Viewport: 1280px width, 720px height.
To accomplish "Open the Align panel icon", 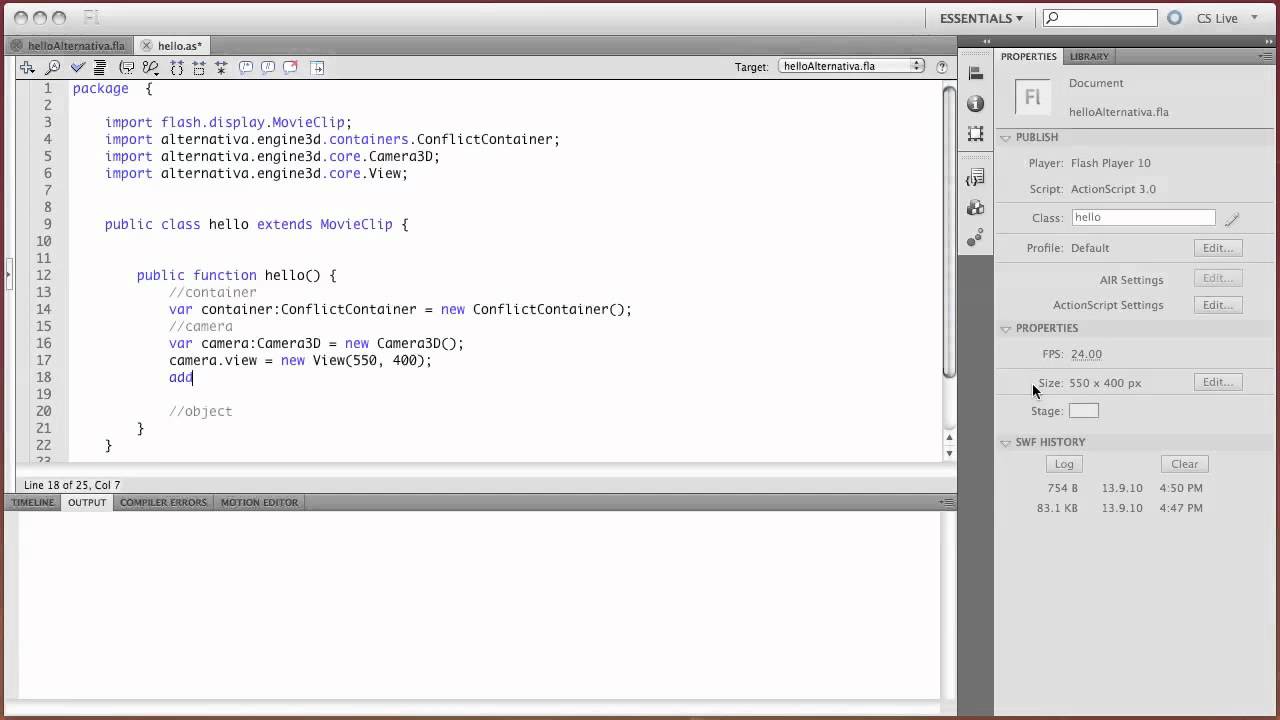I will (x=976, y=73).
